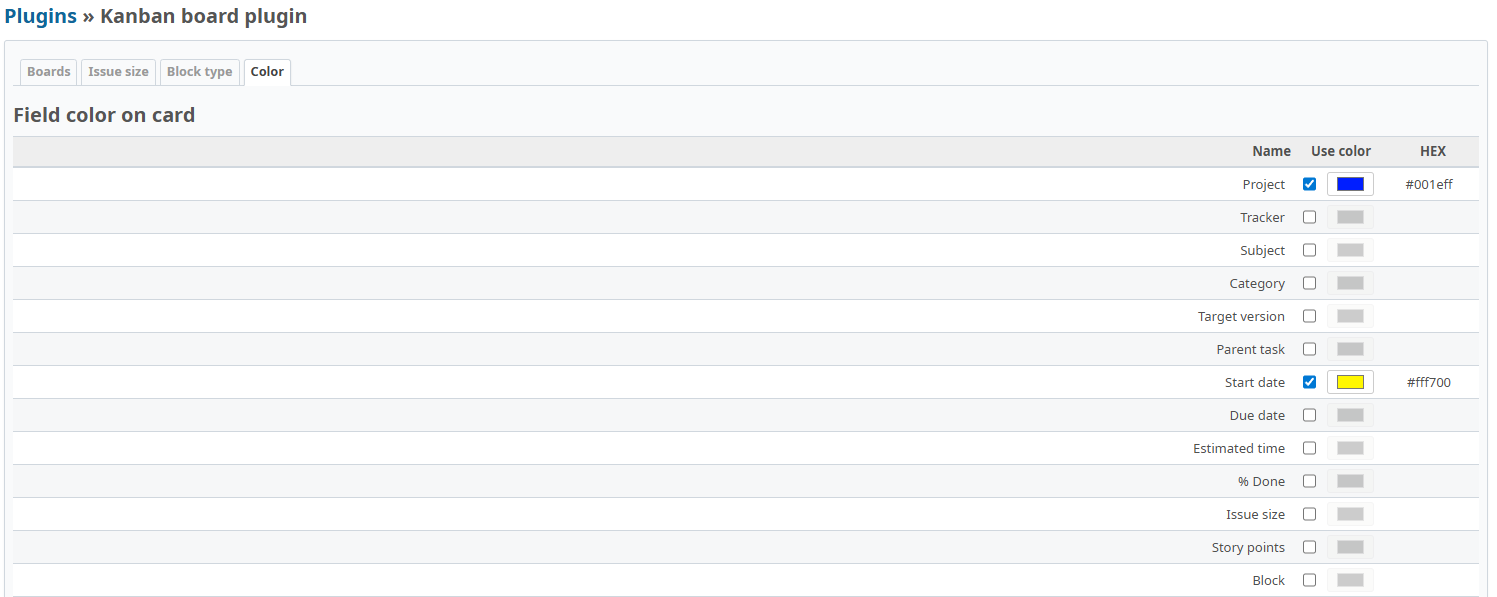Tick Target version color checkbox

pyautogui.click(x=1309, y=316)
